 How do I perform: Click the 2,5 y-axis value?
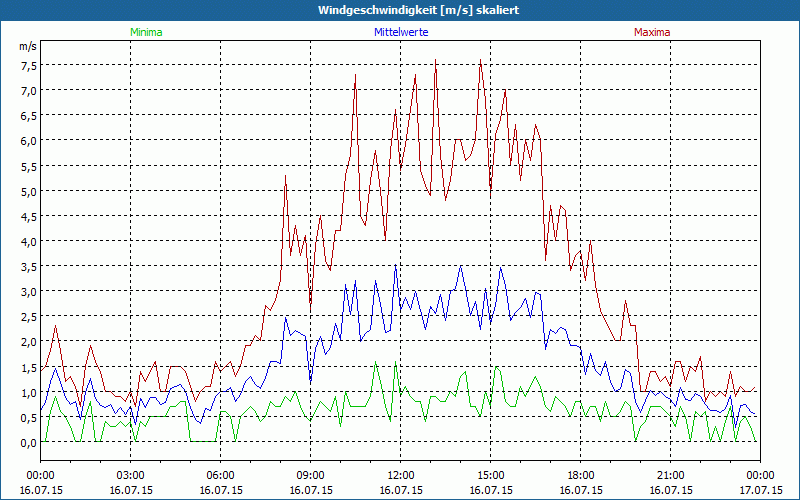[28, 317]
